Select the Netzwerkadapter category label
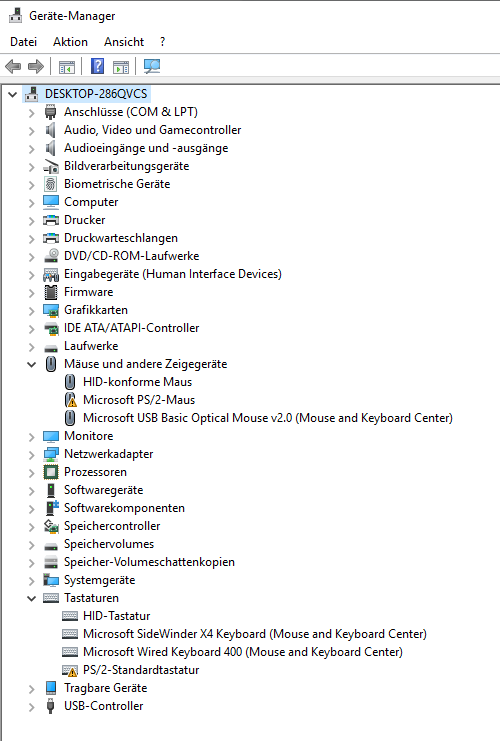The height and width of the screenshot is (741, 500). pos(109,454)
